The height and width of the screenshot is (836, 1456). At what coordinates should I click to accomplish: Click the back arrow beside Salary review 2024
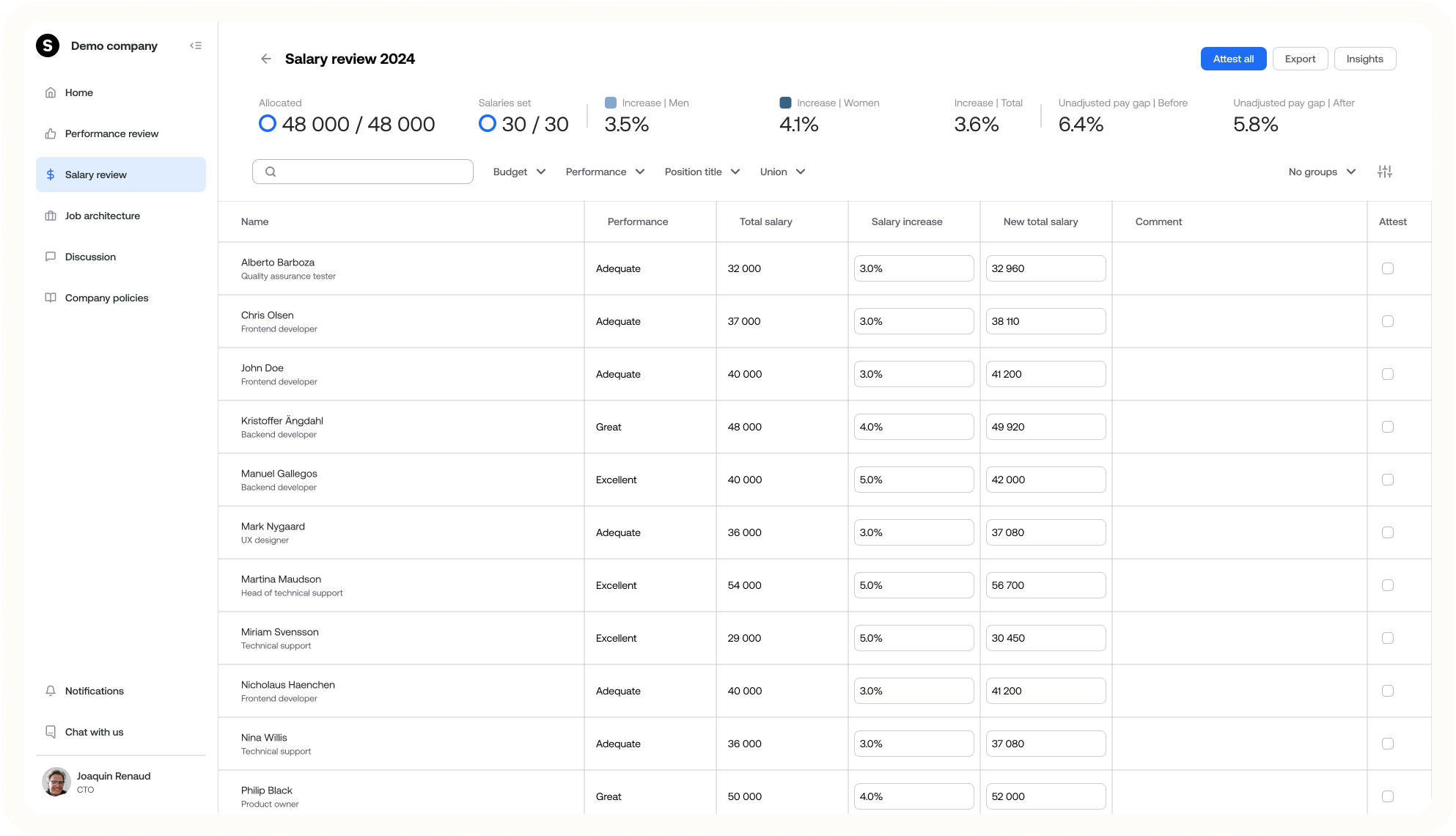(x=266, y=59)
